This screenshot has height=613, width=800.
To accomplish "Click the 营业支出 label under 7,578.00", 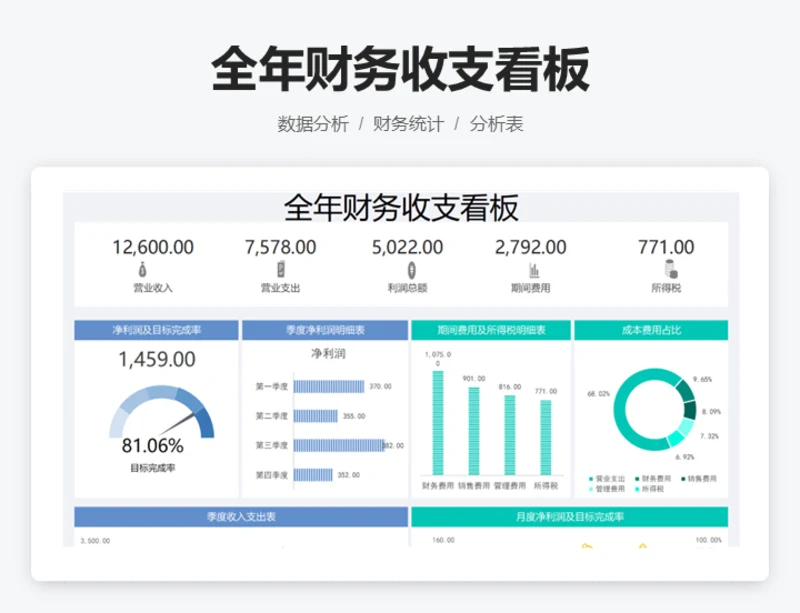I will (x=281, y=288).
